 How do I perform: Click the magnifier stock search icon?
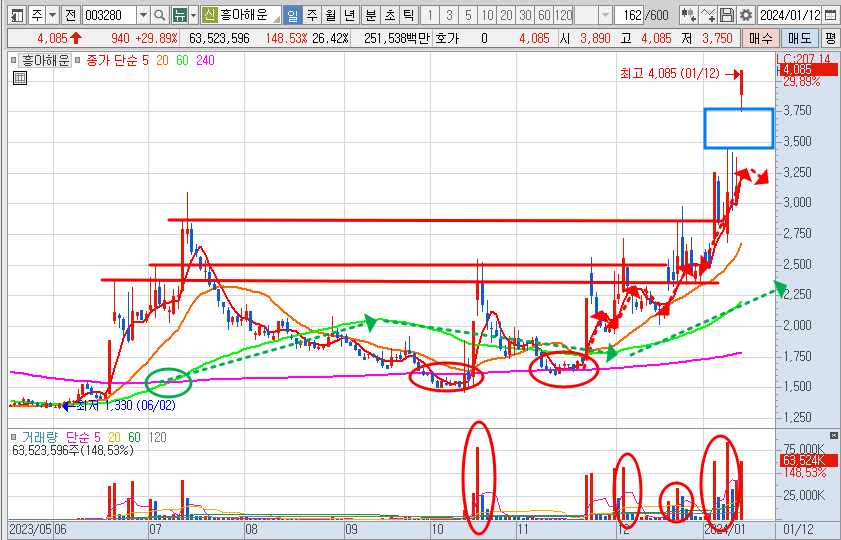(x=159, y=15)
